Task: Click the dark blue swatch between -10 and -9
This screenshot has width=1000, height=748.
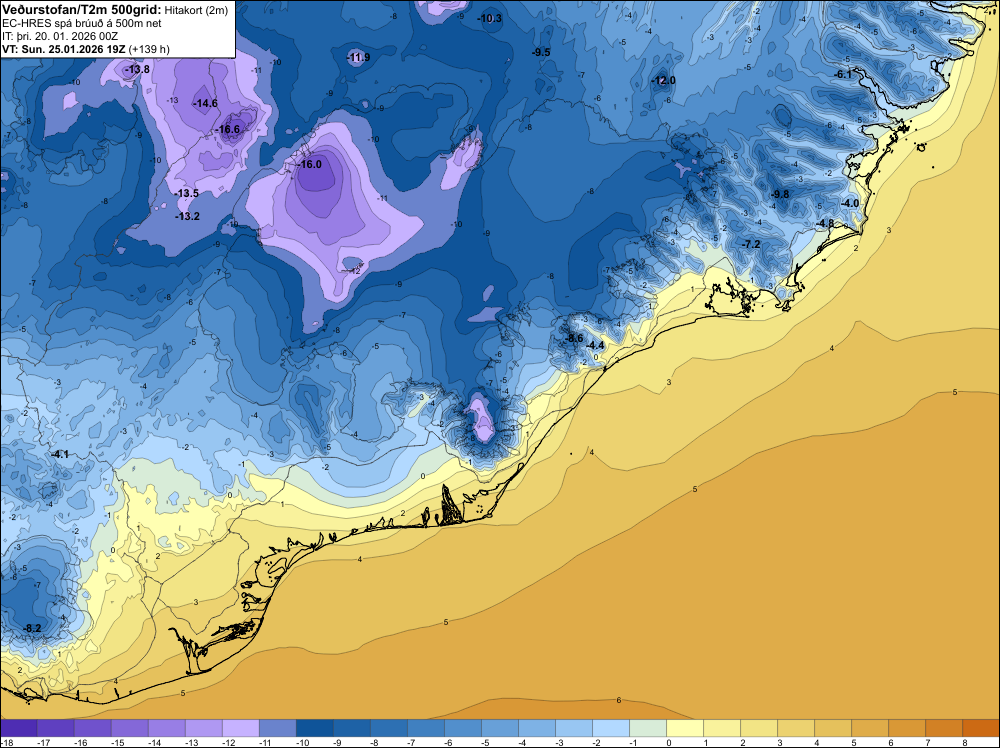Action: coord(314,728)
